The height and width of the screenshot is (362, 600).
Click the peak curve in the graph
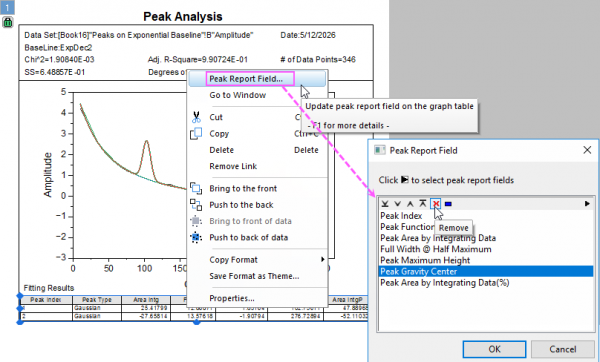click(146, 141)
